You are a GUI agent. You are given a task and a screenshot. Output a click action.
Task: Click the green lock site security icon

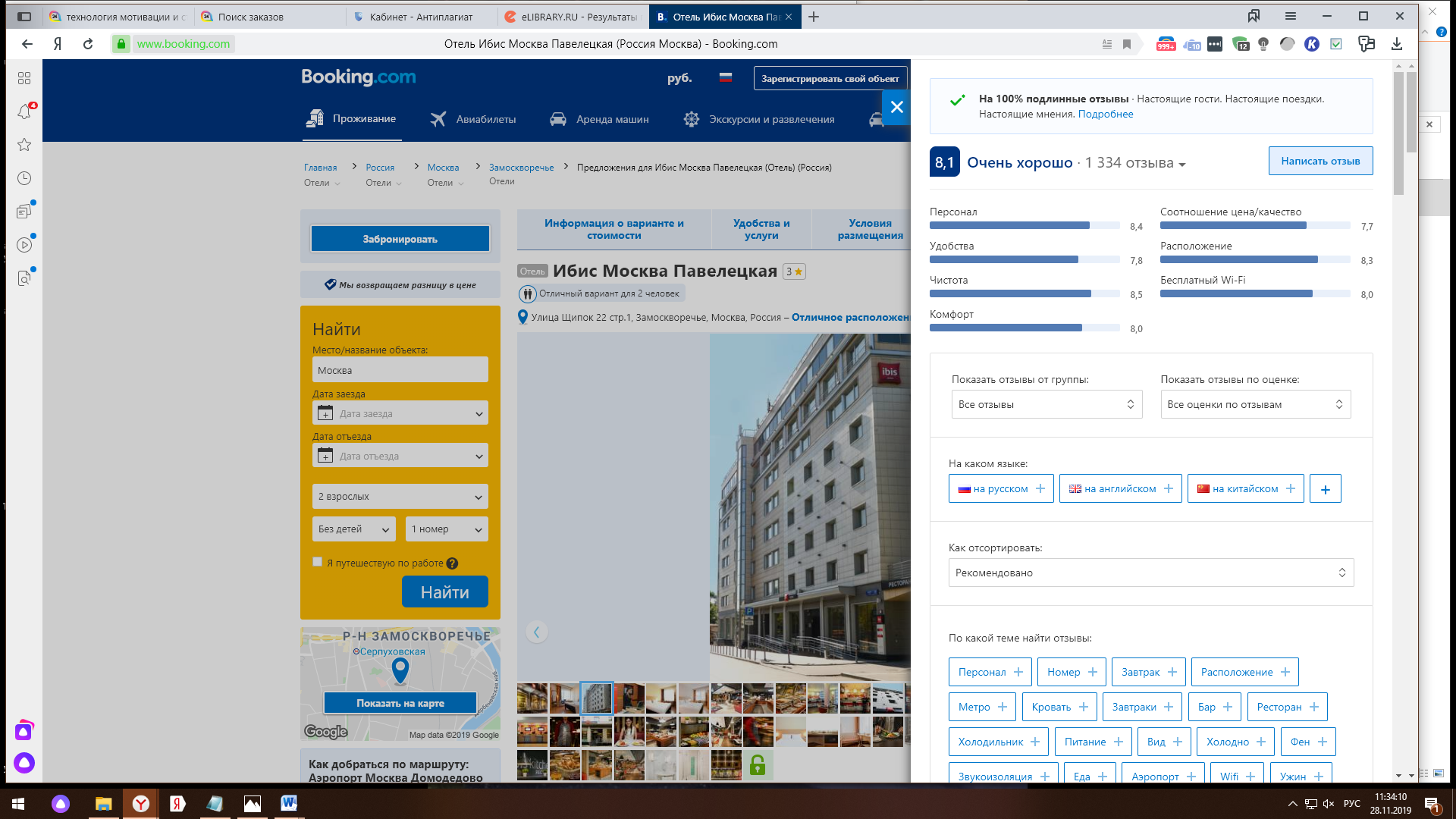click(121, 44)
